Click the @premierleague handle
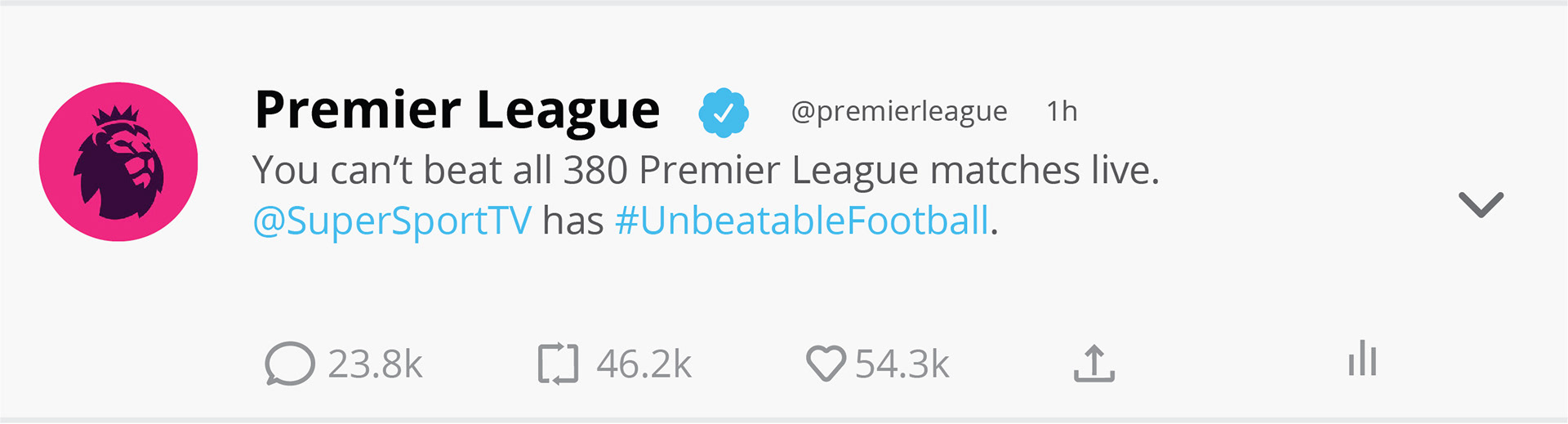The width and height of the screenshot is (1568, 424). pos(899,111)
